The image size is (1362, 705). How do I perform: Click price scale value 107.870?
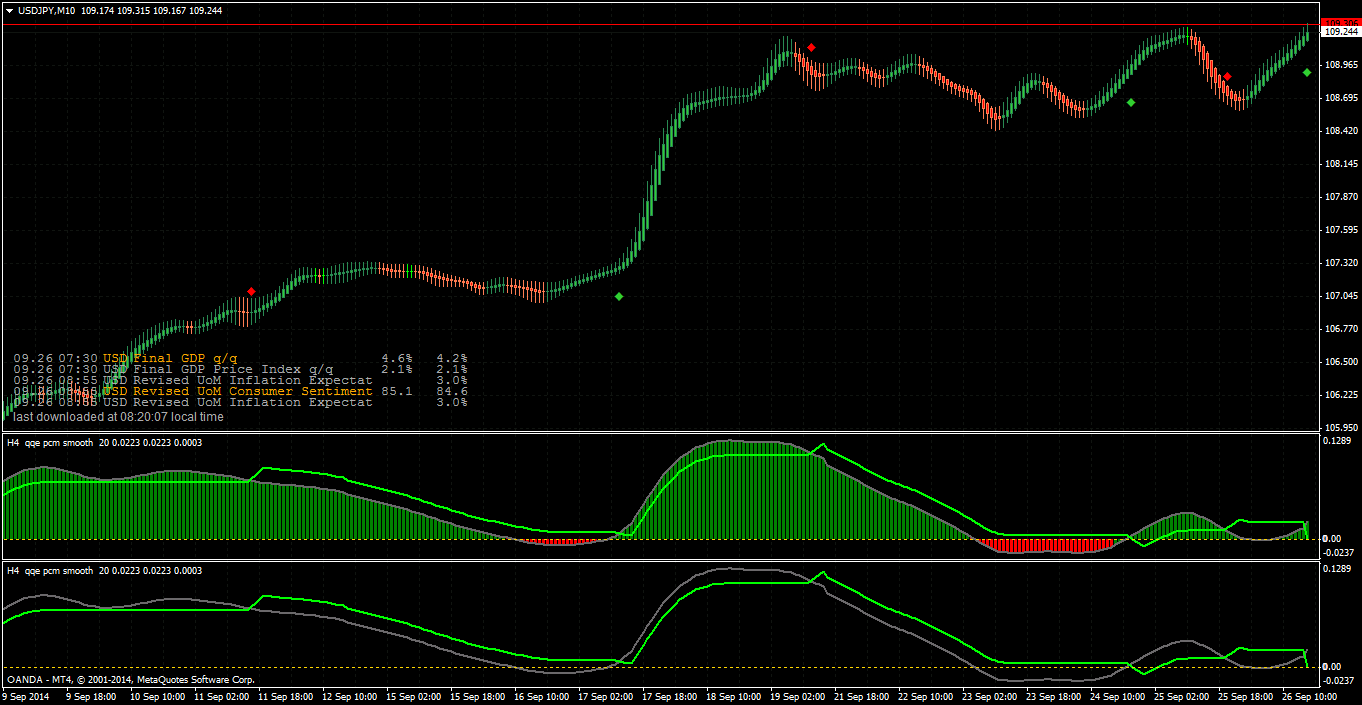tap(1340, 196)
